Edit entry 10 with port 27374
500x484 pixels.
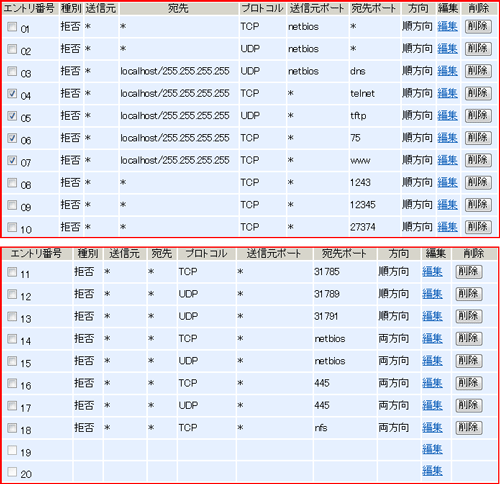pyautogui.click(x=447, y=227)
